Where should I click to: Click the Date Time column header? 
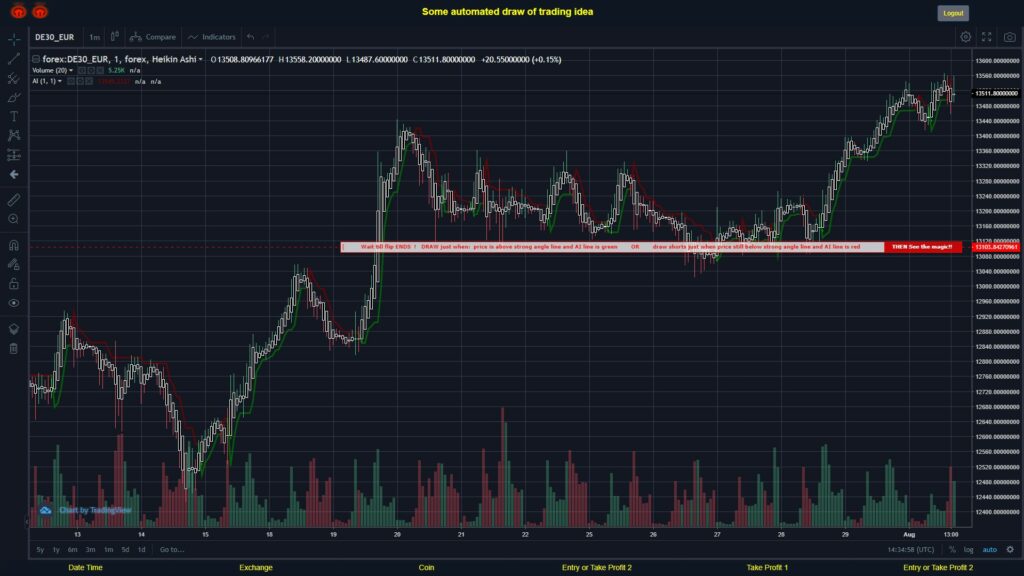[x=86, y=568]
